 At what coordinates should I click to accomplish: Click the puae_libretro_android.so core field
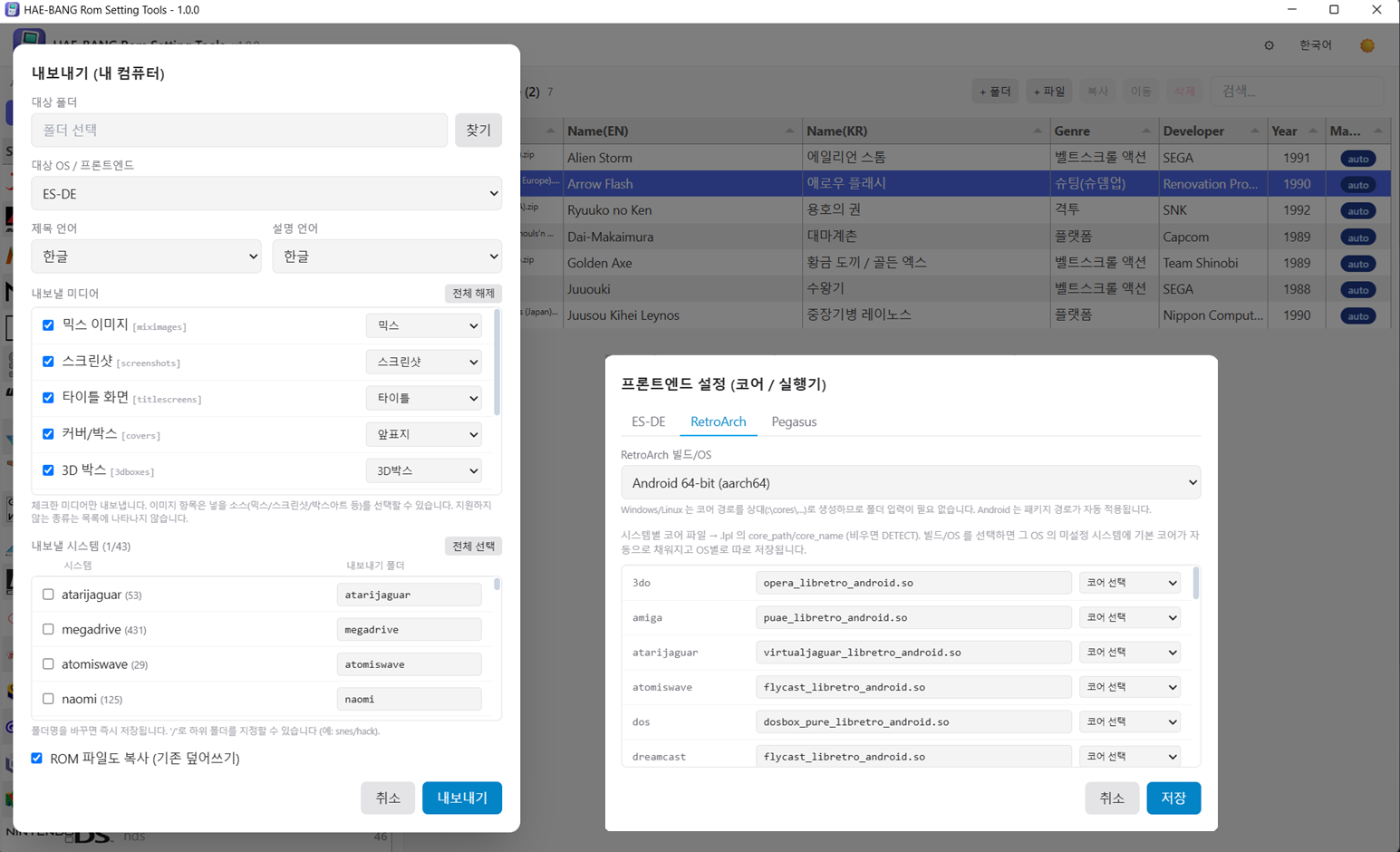point(913,617)
